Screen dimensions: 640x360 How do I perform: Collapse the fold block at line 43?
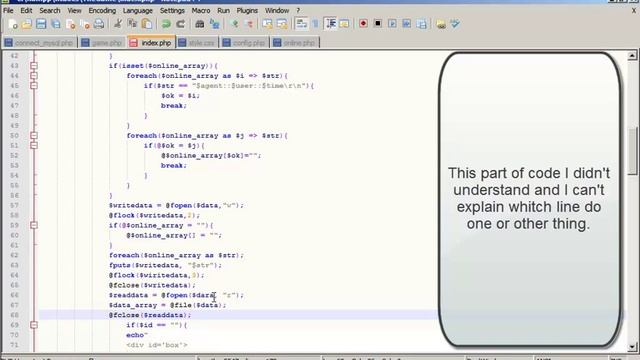pos(34,66)
